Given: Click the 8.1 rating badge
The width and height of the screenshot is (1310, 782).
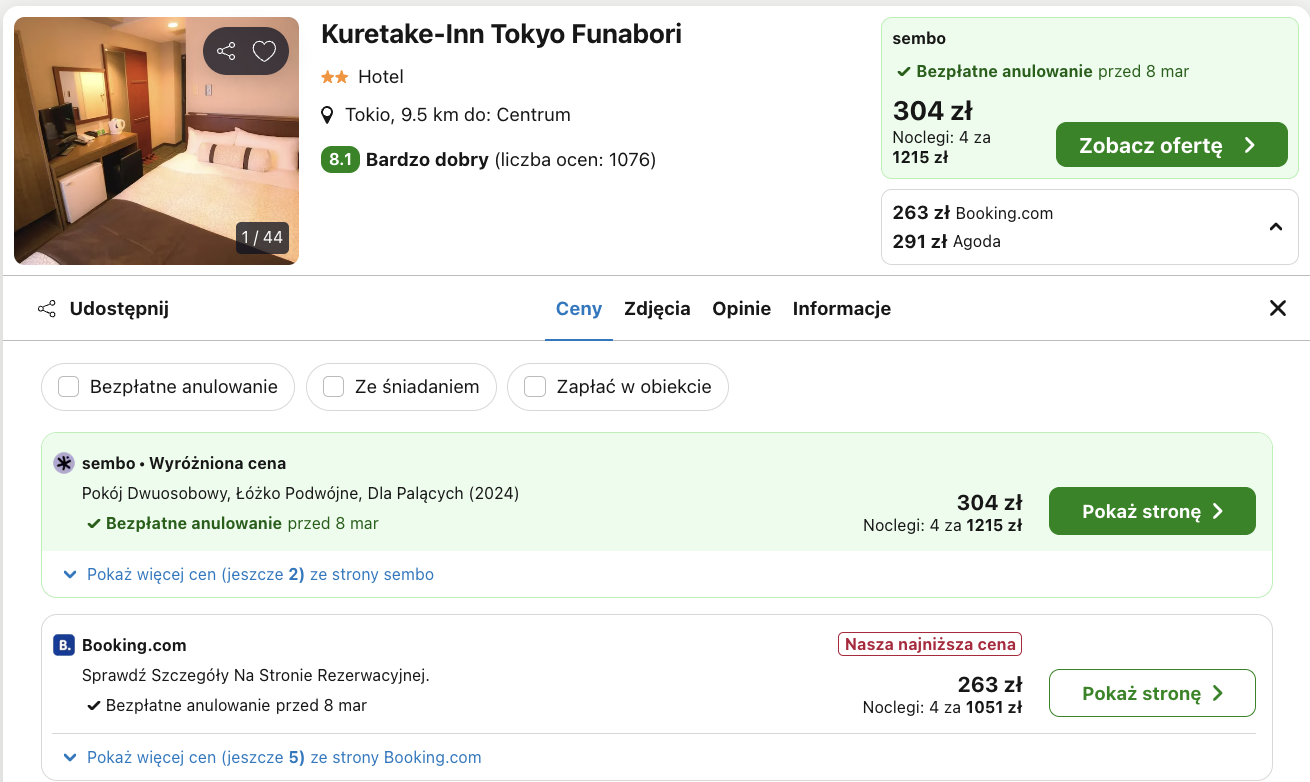Looking at the screenshot, I should [x=340, y=160].
